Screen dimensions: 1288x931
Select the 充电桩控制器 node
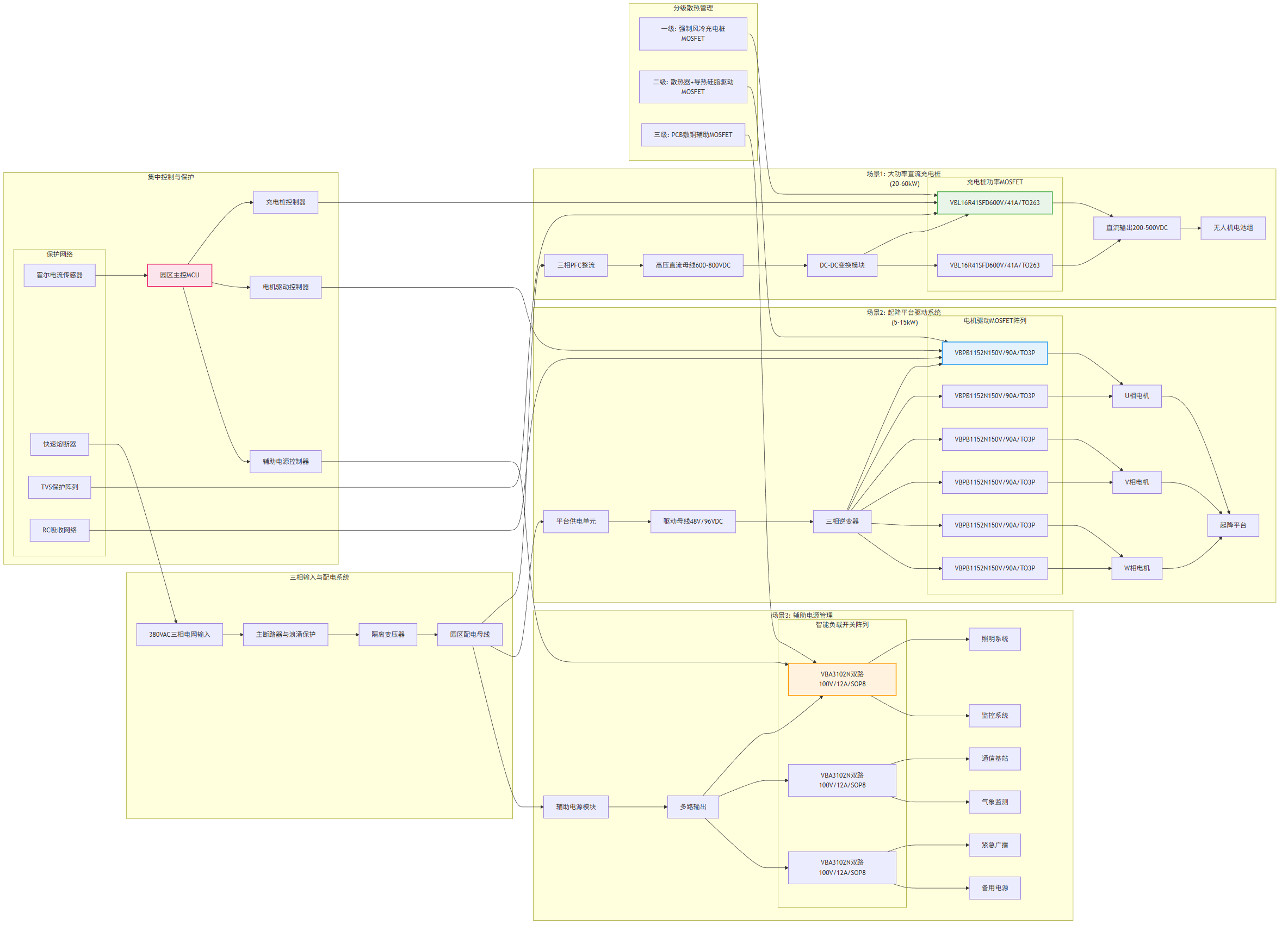pos(286,203)
